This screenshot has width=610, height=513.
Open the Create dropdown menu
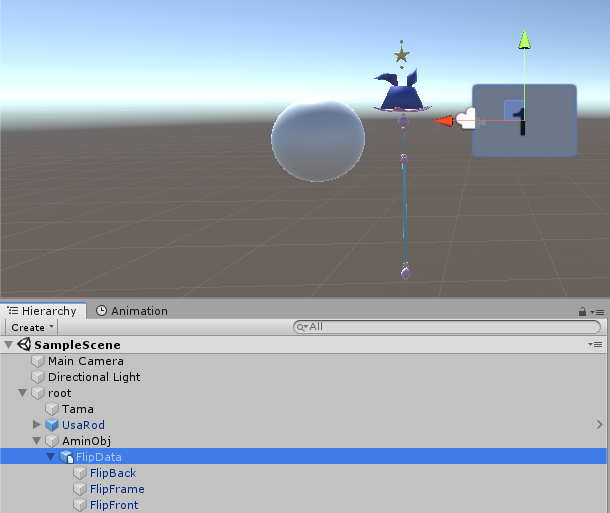[32, 327]
